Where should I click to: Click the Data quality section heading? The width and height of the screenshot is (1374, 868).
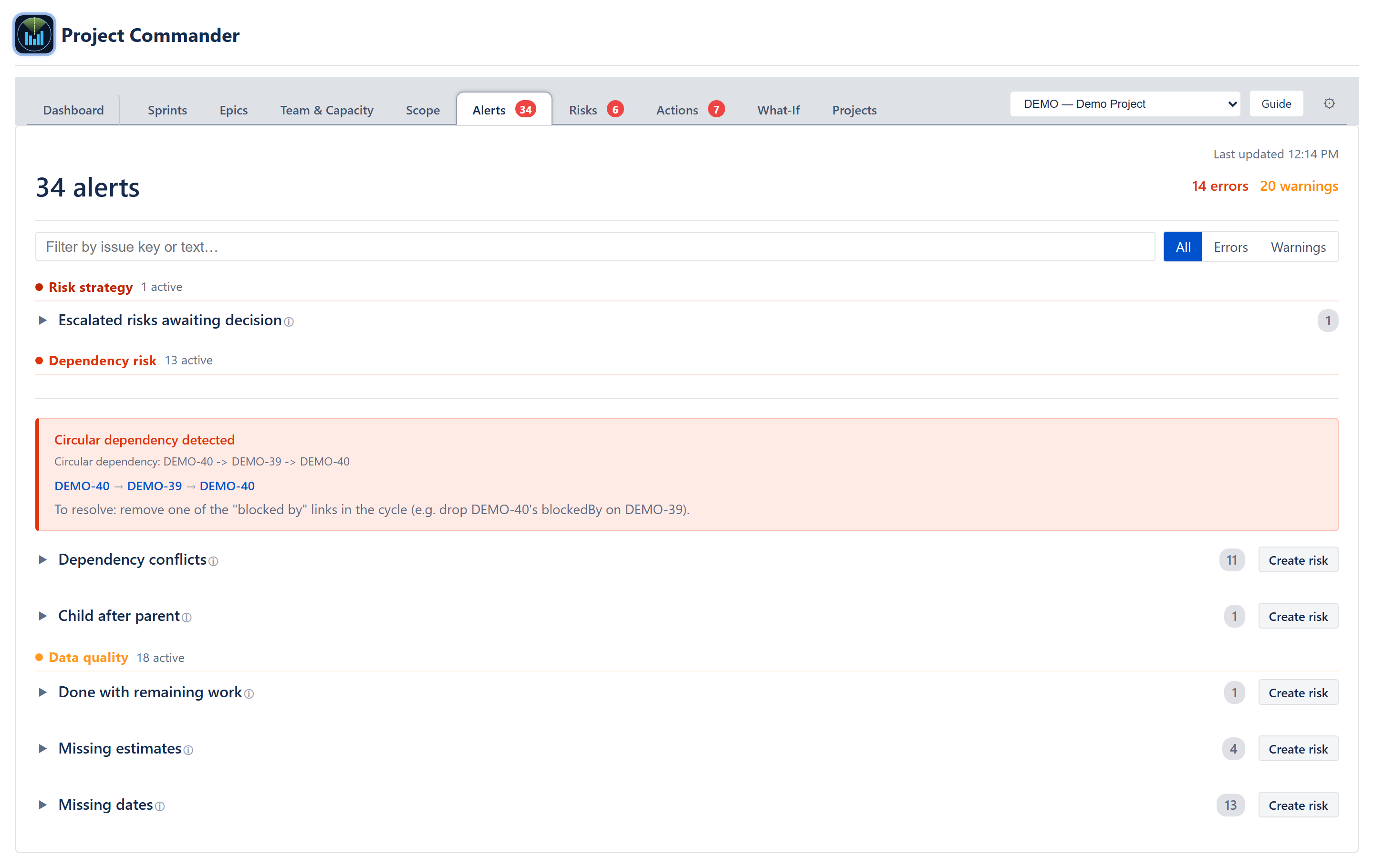(x=88, y=658)
